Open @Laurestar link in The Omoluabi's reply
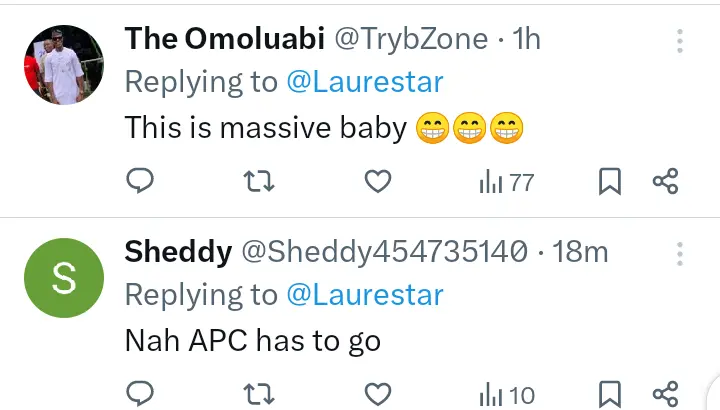This screenshot has width=720, height=410. coord(365,83)
